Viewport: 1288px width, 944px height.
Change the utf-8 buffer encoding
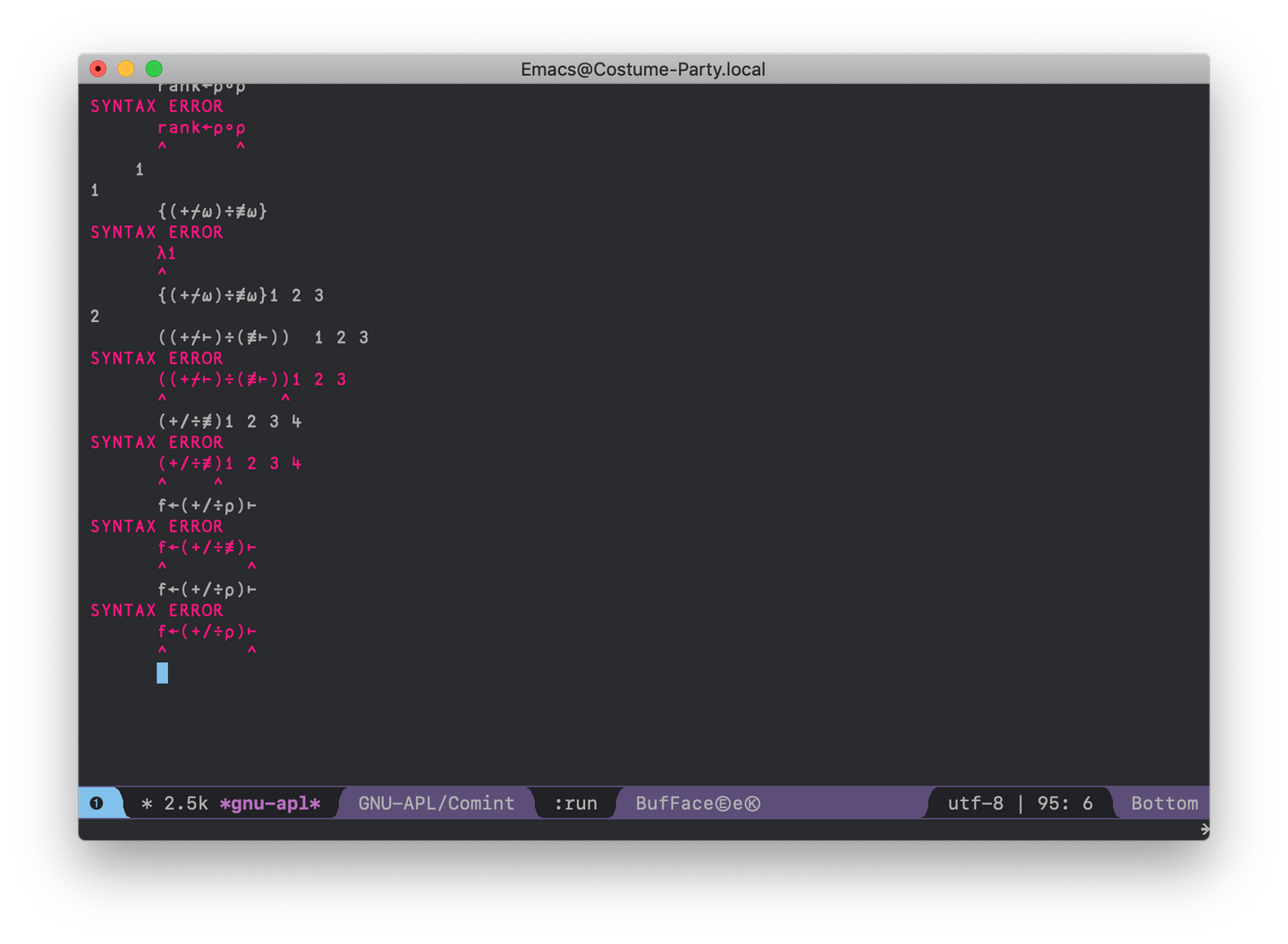(975, 803)
